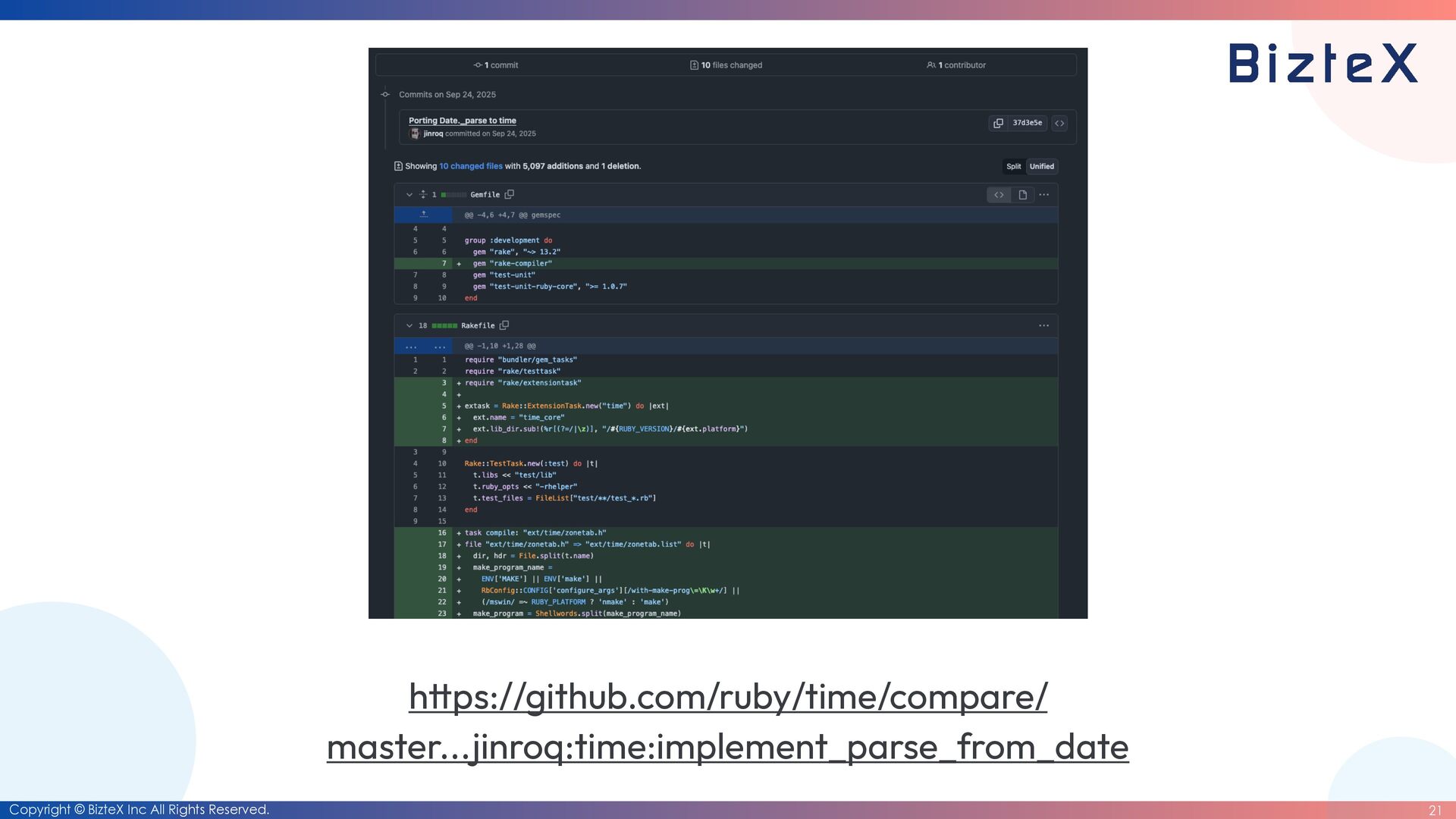Show Gemfile source diff view
Viewport: 1456px width, 819px height.
pyautogui.click(x=999, y=195)
